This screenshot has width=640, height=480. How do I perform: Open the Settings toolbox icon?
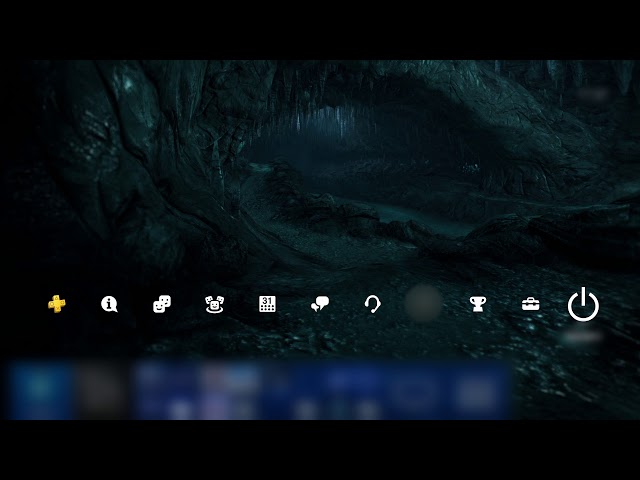[x=531, y=304]
